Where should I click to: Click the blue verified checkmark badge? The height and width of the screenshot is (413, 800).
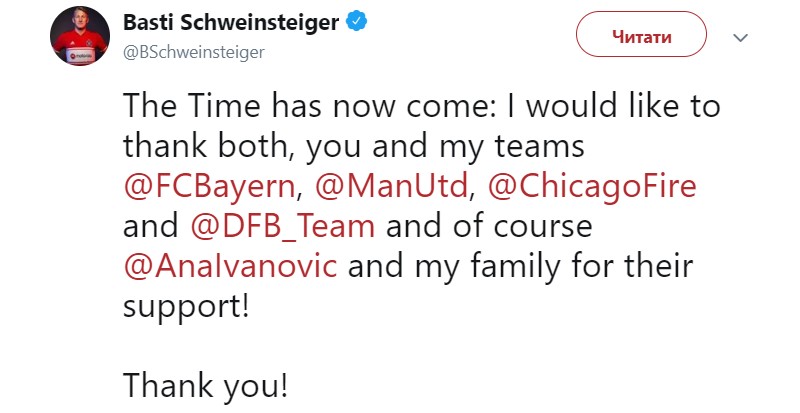(355, 21)
